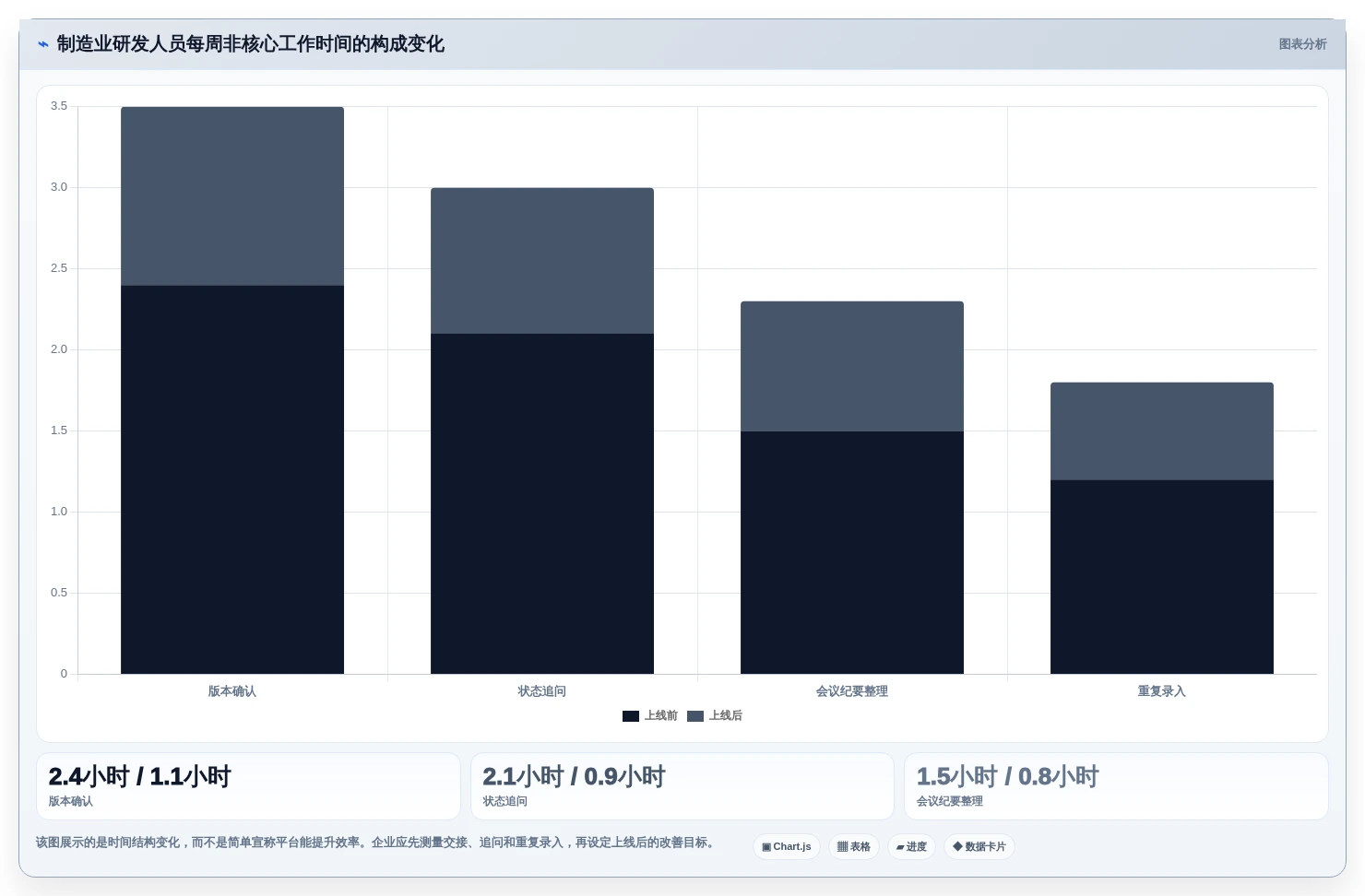The image size is (1365, 896).
Task: Select the 进度 tag chip
Action: [911, 846]
